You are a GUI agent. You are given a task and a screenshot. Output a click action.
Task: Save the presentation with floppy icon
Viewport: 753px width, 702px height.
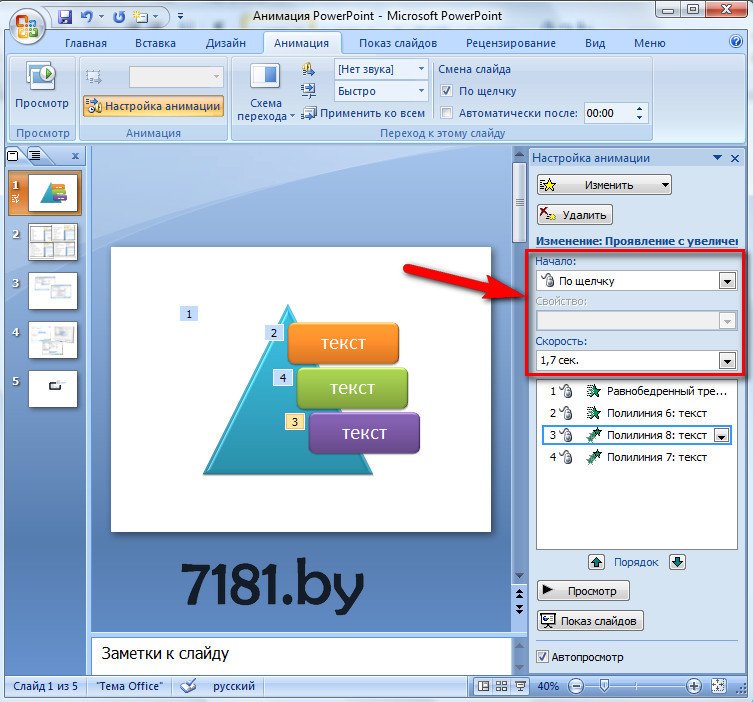click(65, 17)
